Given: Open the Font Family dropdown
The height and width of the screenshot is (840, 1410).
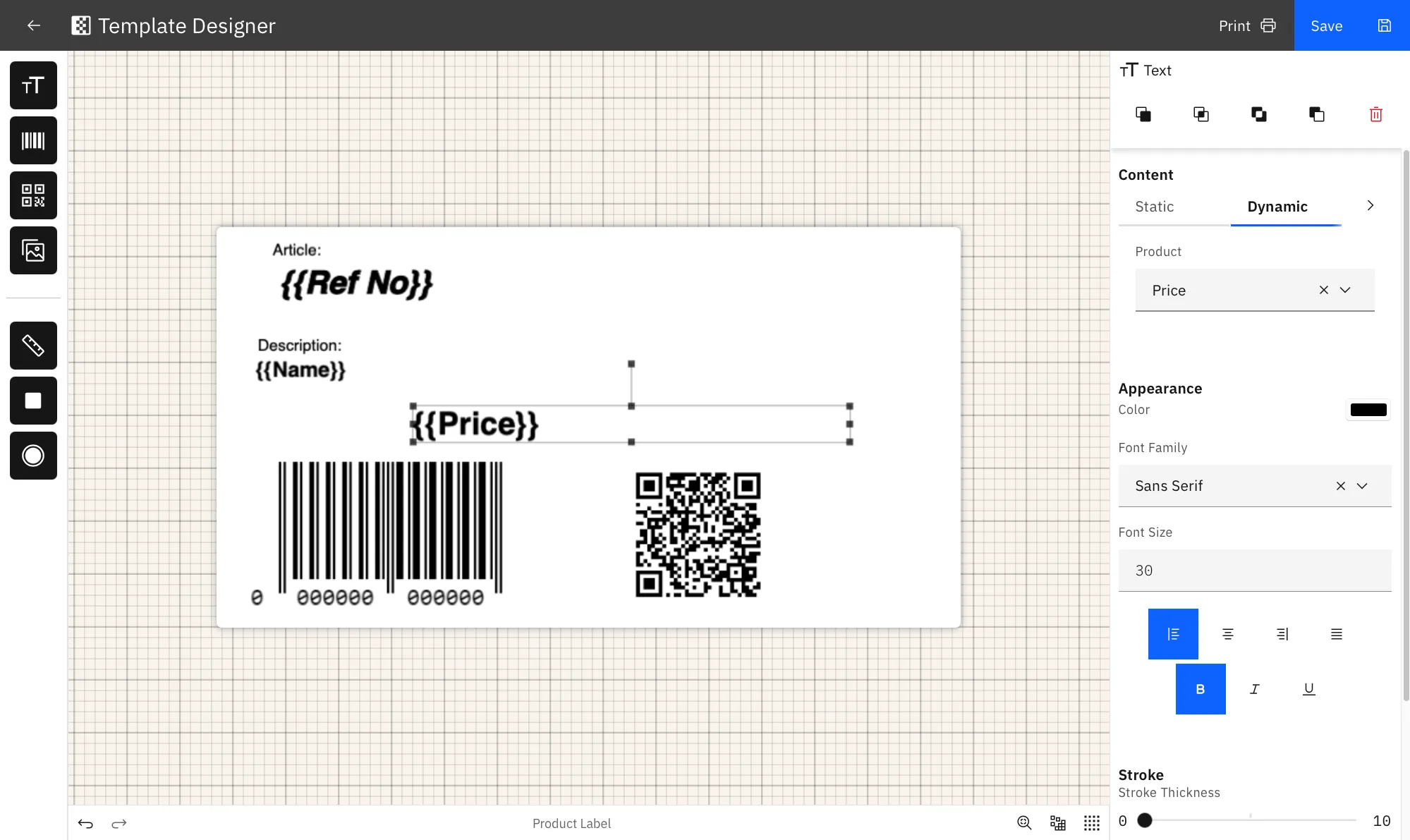Looking at the screenshot, I should pos(1362,486).
